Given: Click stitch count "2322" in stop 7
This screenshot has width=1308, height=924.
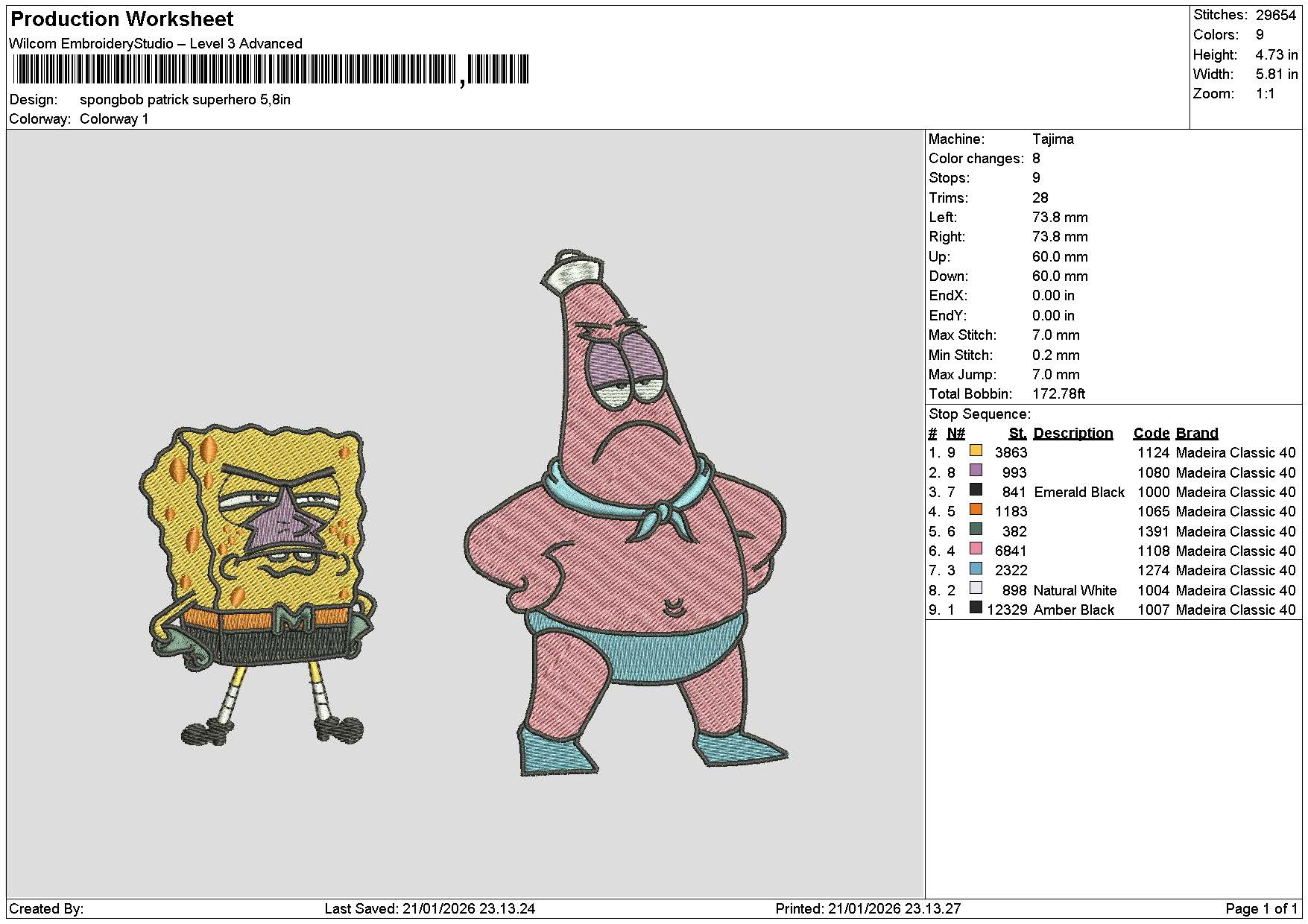Looking at the screenshot, I should pos(1011,571).
